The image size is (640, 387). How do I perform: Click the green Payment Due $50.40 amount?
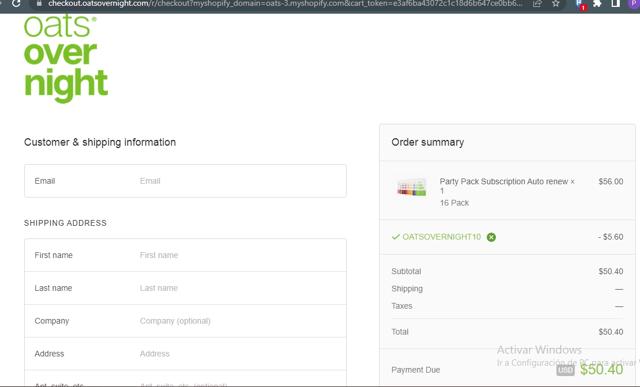point(601,369)
